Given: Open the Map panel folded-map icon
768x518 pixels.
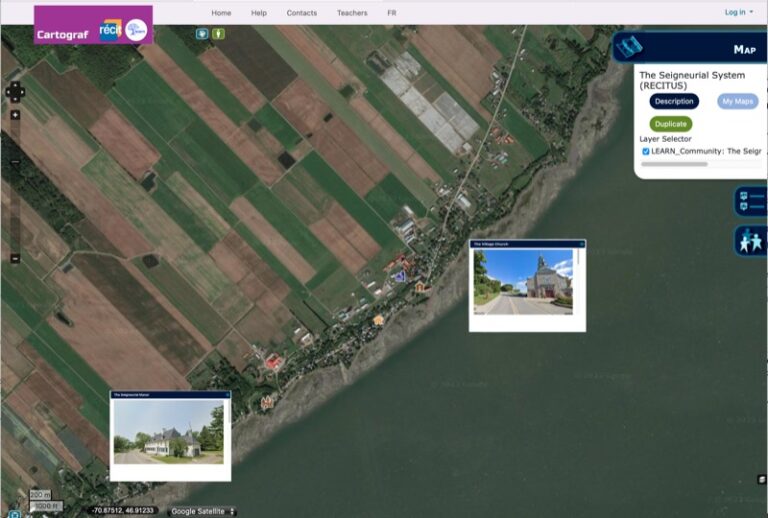Looking at the screenshot, I should 629,47.
